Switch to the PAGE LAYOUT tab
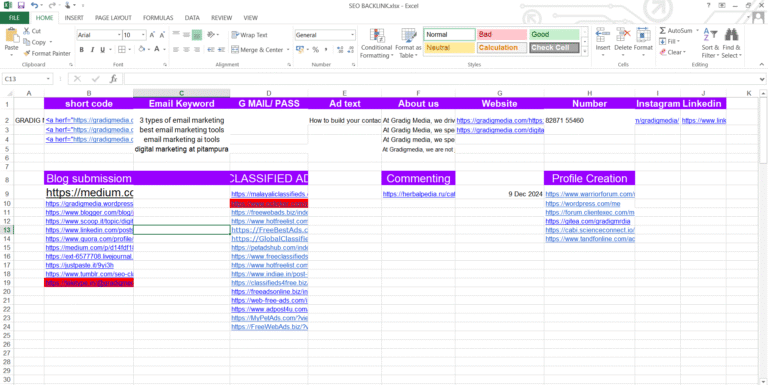768x385 pixels. [113, 18]
